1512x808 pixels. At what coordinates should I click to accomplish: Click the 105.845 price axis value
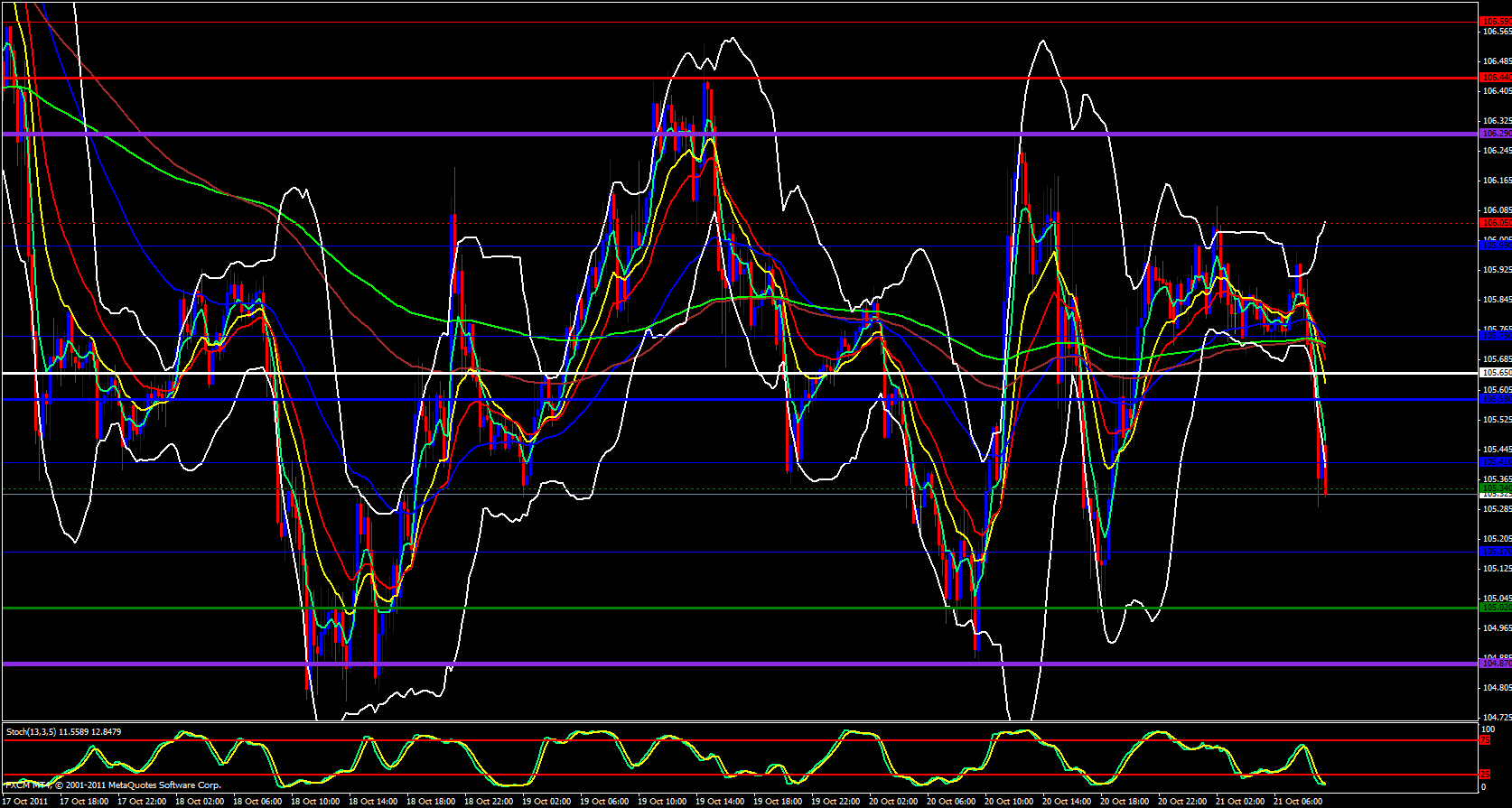point(1497,300)
